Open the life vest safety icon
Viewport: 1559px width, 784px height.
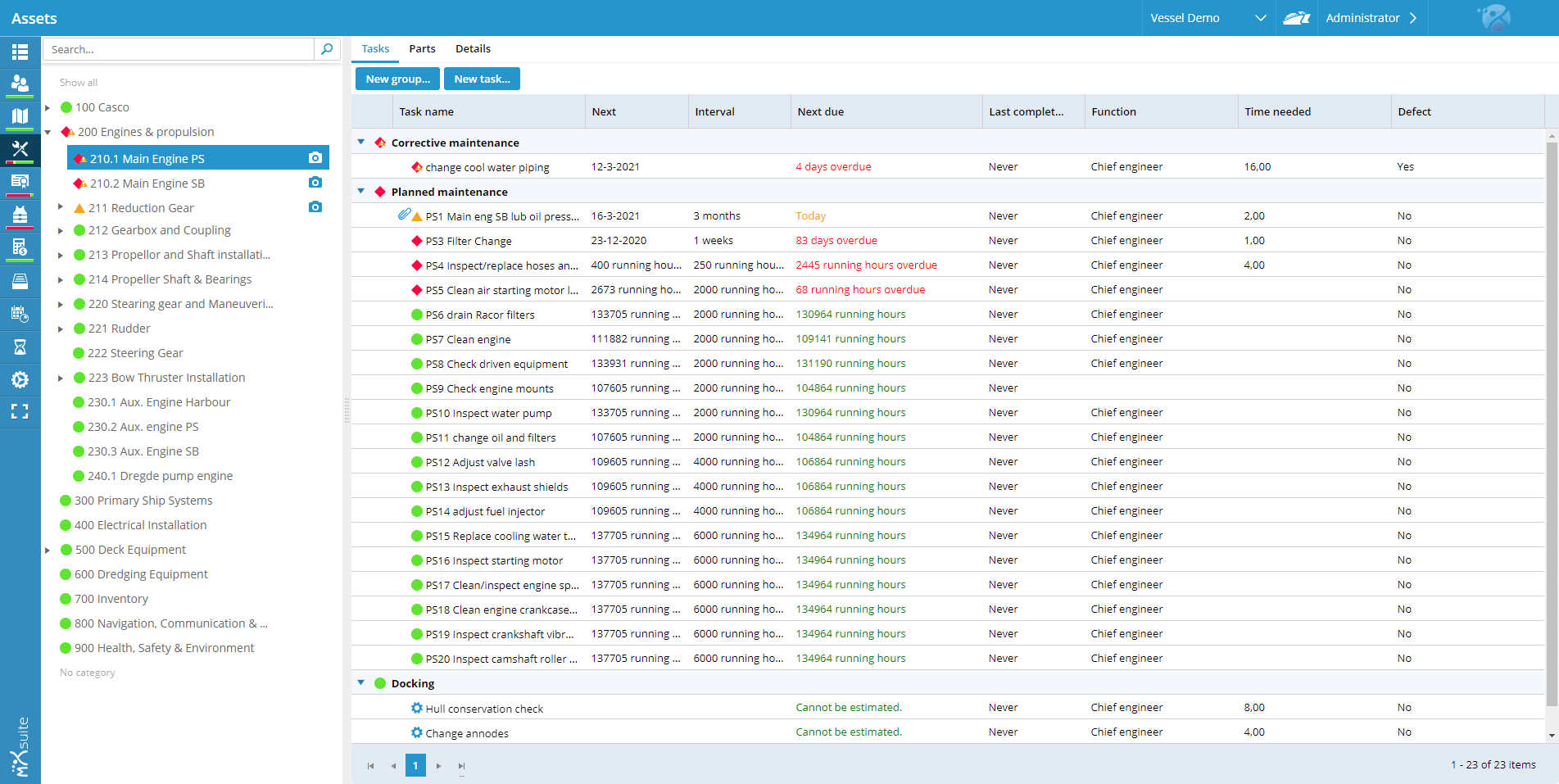pos(20,215)
